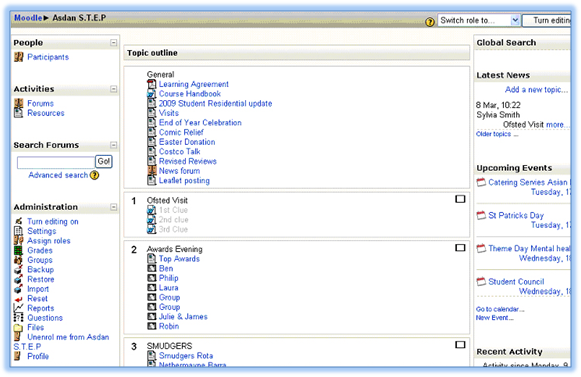Viewport: 581px width, 377px height.
Task: Toggle show only topic 1 Ofsted Visit
Action: point(460,199)
